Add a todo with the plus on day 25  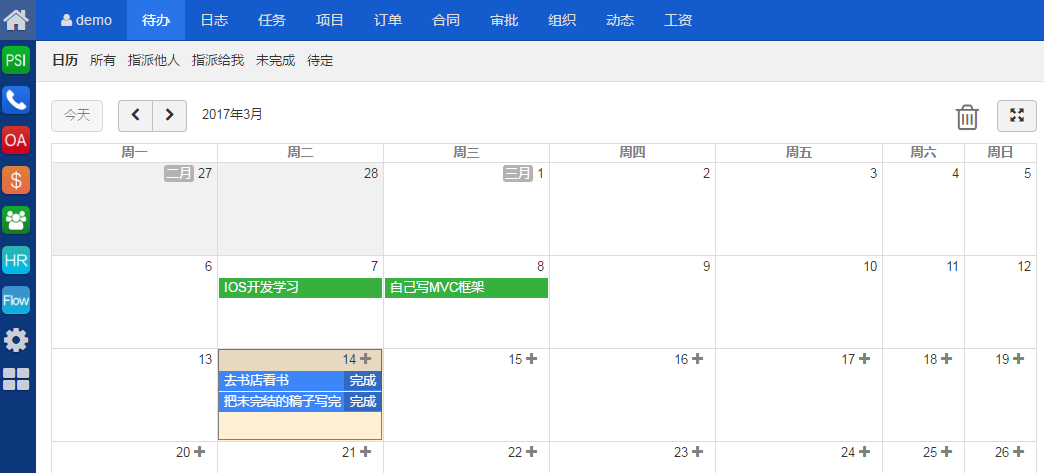[946, 452]
